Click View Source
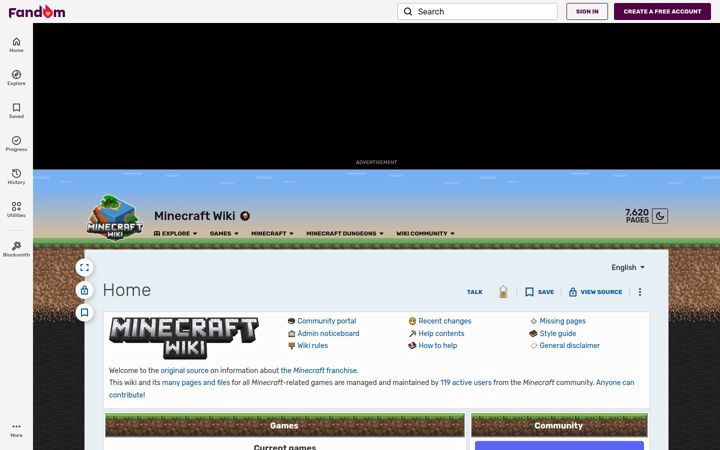The image size is (720, 450). [596, 292]
